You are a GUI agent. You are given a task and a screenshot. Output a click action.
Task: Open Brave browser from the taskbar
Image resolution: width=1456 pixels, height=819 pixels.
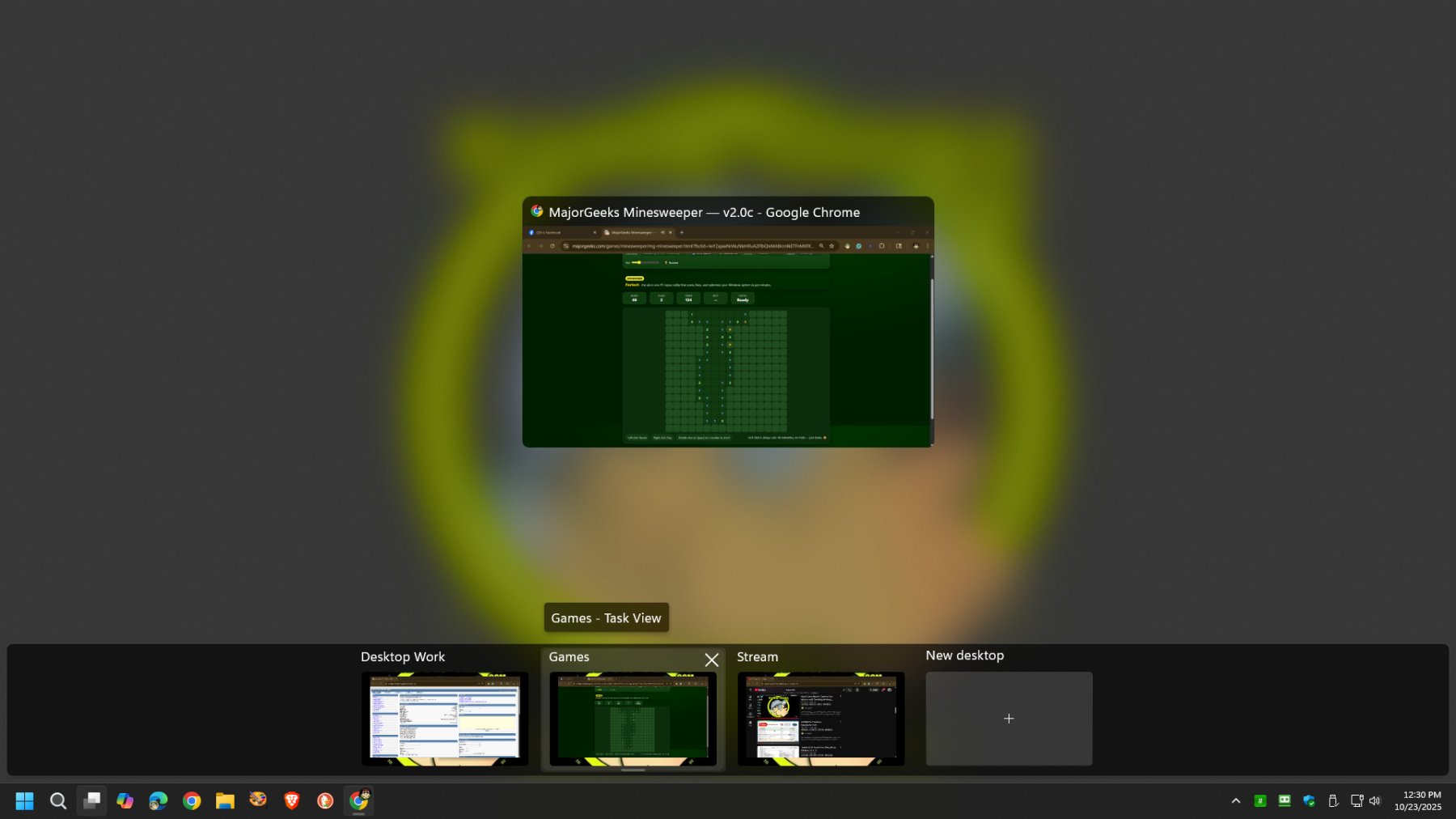[x=292, y=800]
